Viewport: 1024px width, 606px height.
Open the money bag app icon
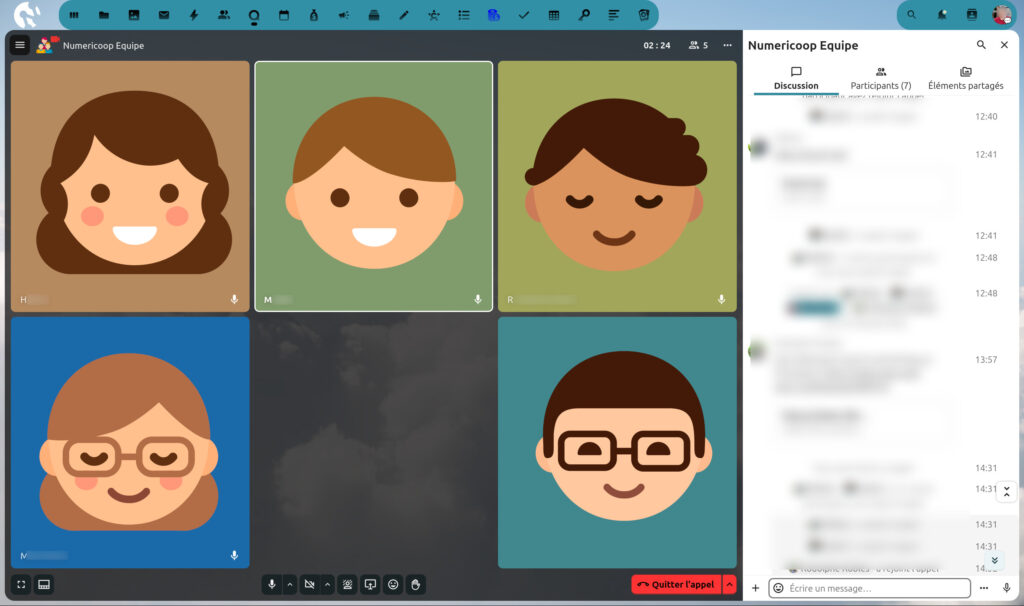coord(314,15)
